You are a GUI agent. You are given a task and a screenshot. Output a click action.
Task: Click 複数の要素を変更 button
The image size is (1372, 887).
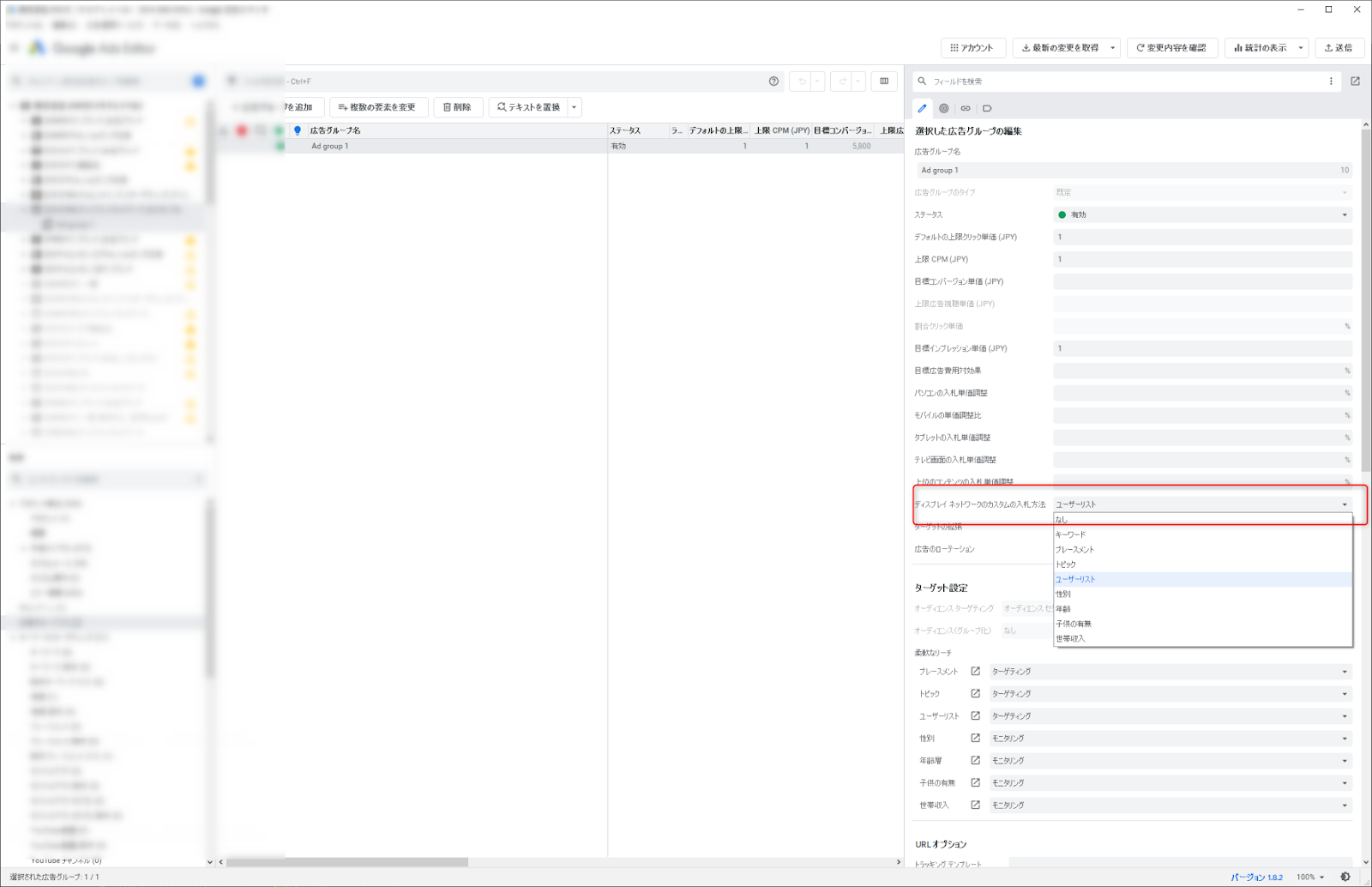(x=376, y=107)
